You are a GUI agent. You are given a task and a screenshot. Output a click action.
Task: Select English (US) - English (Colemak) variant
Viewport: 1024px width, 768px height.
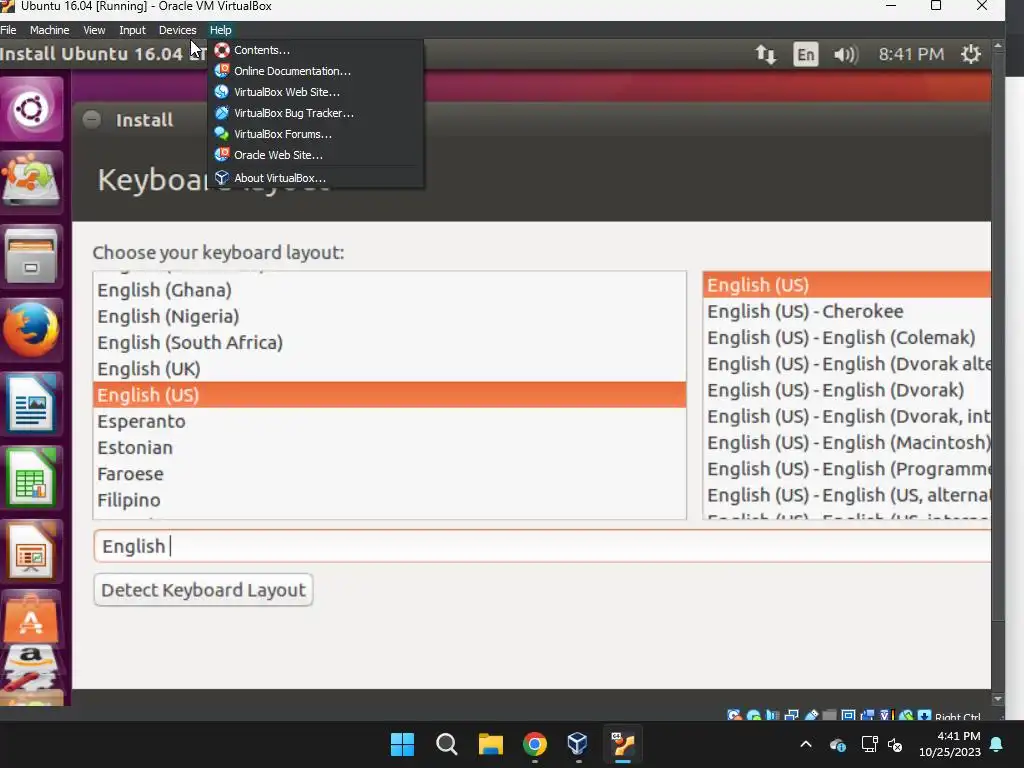847,338
